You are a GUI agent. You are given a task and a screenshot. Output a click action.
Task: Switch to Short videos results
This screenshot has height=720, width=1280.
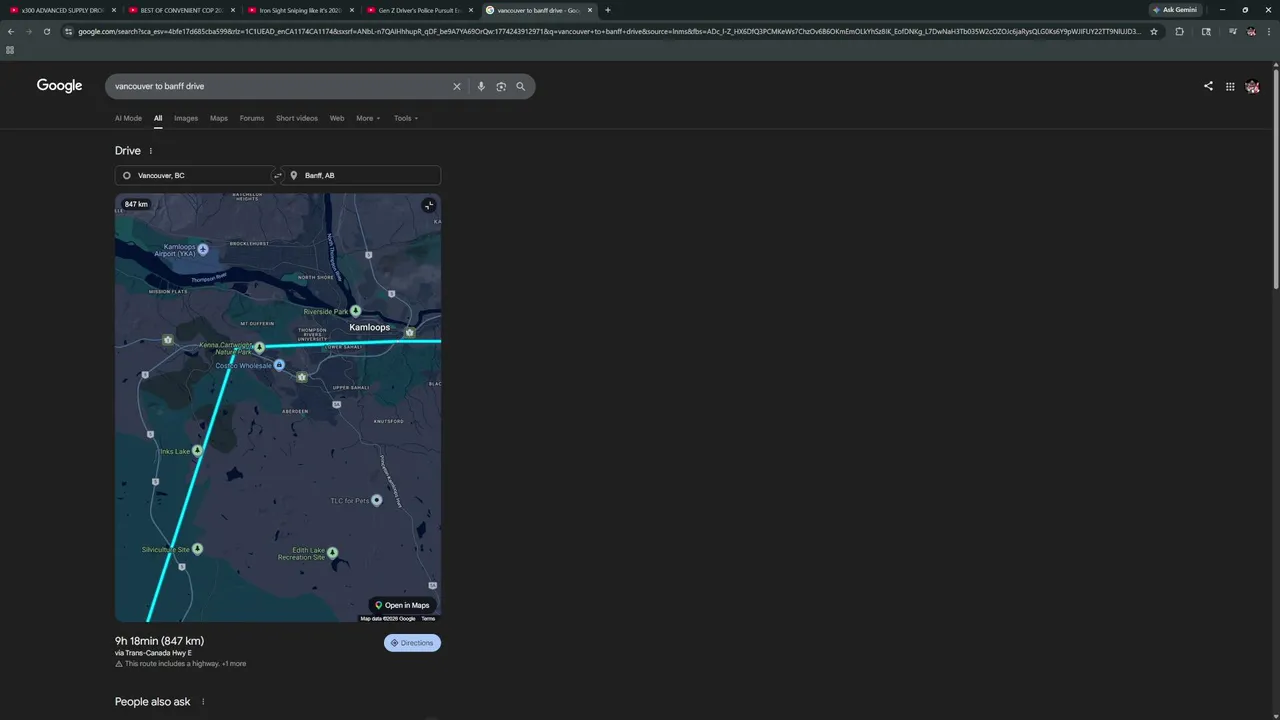297,118
